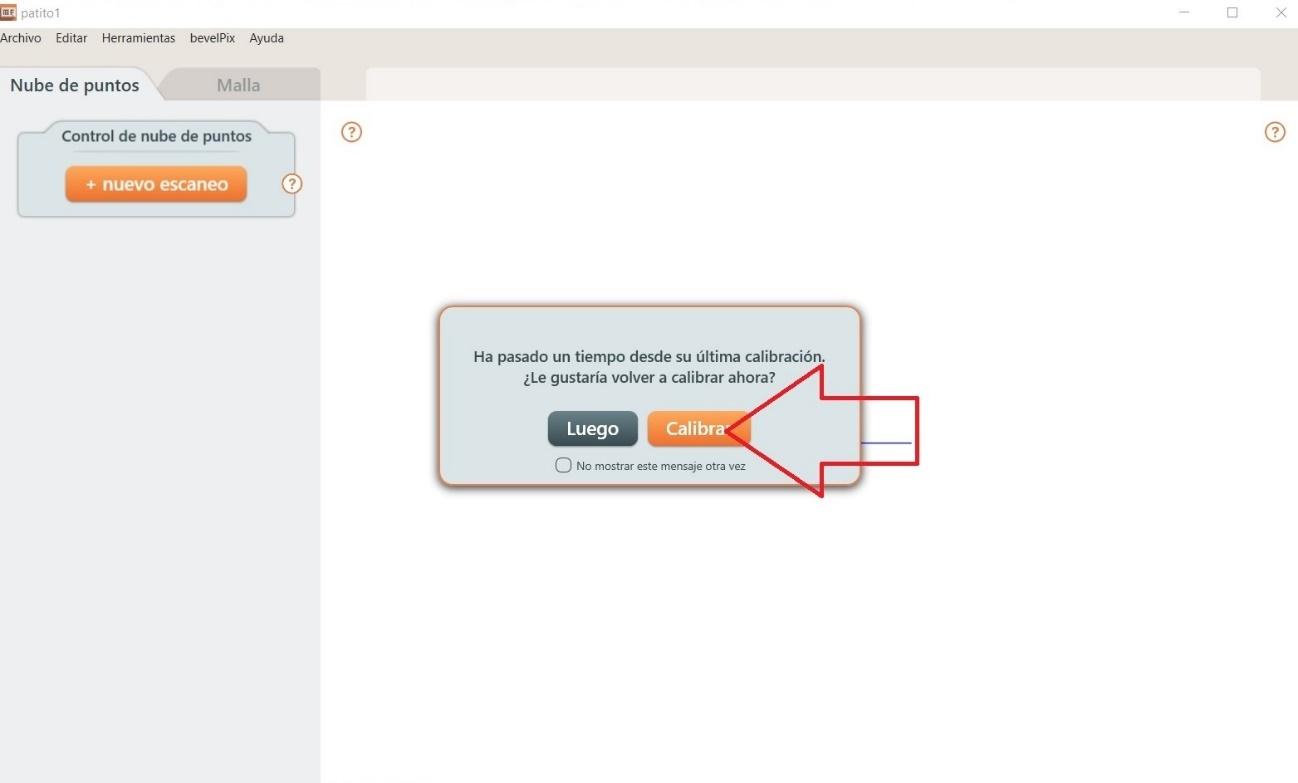Click the patito1 application icon in title bar
Viewport: 1298px width, 783px height.
[9, 12]
